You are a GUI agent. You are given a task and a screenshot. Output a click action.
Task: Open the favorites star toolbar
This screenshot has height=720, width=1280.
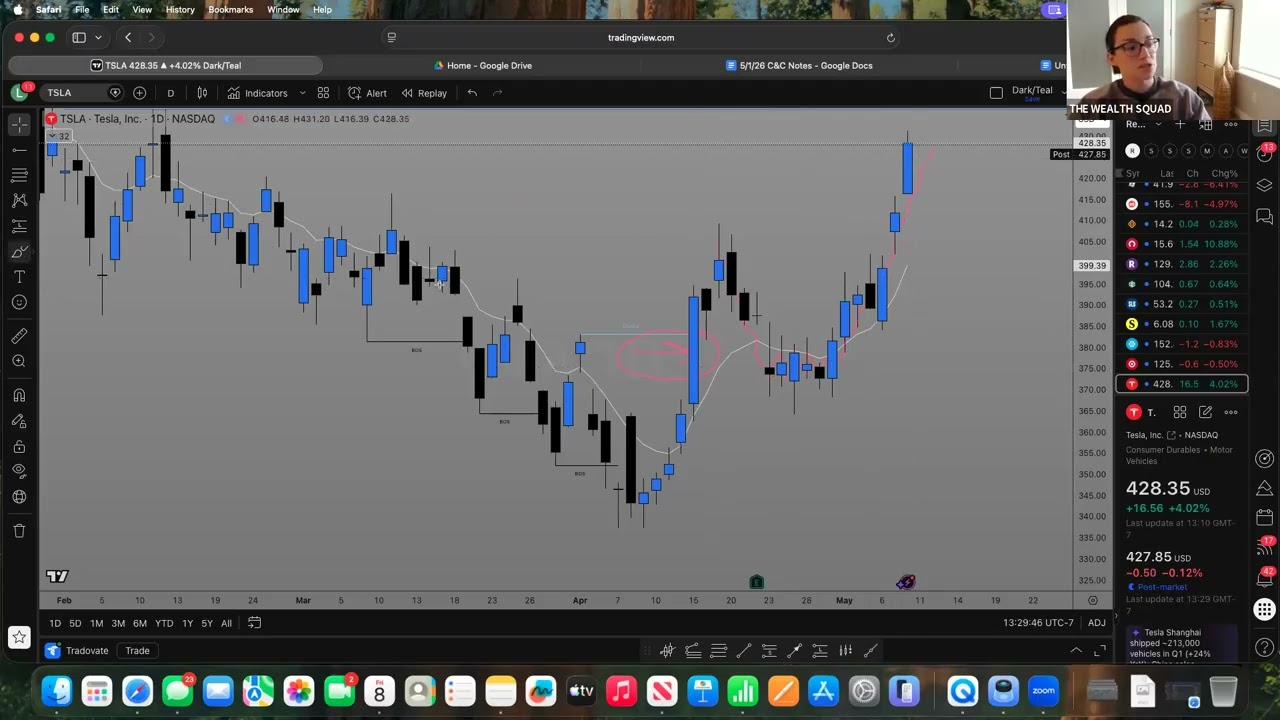pos(19,637)
